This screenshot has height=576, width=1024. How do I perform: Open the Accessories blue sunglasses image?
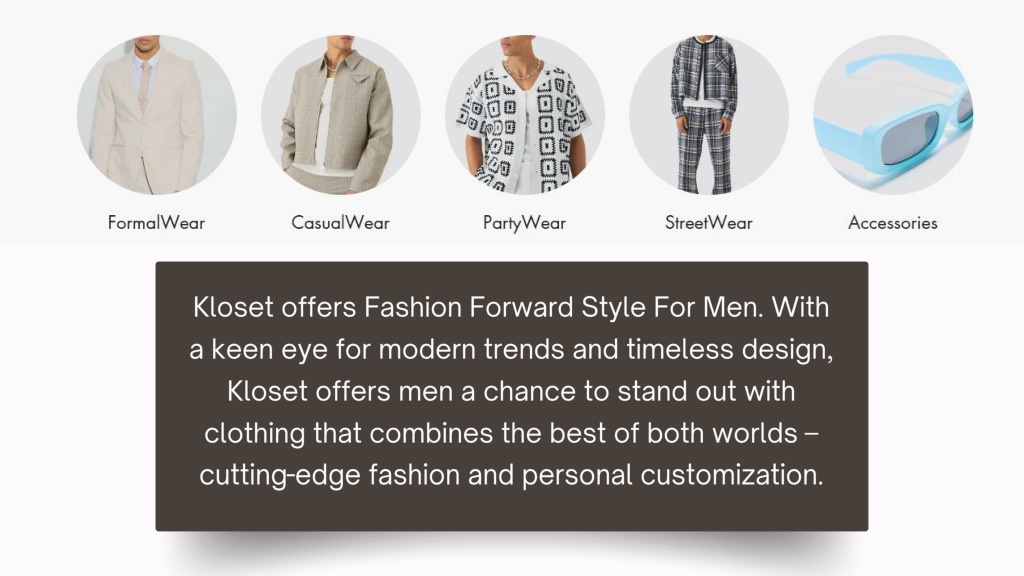893,114
